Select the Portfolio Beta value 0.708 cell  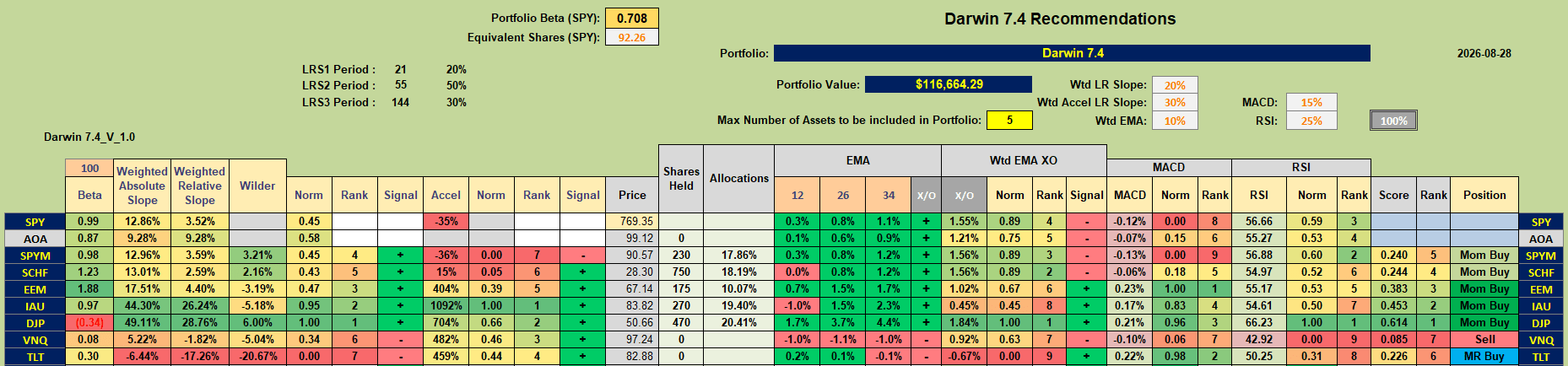point(631,18)
